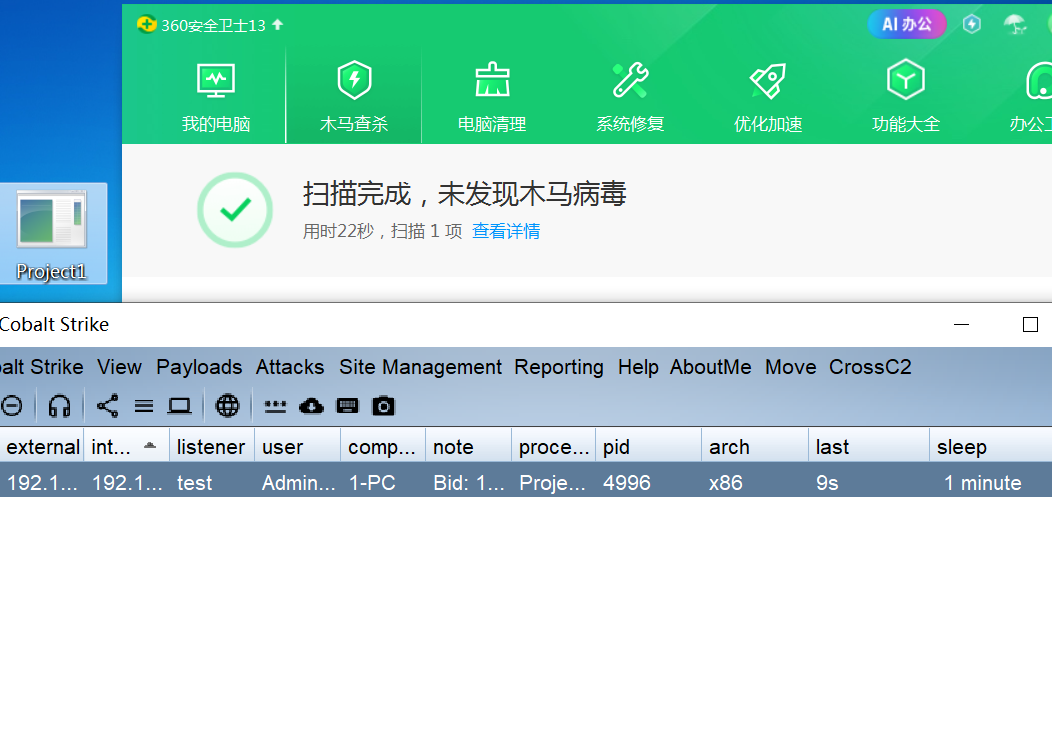Screen dimensions: 1052x737
Task: Sort by the arch column header
Action: [x=755, y=447]
